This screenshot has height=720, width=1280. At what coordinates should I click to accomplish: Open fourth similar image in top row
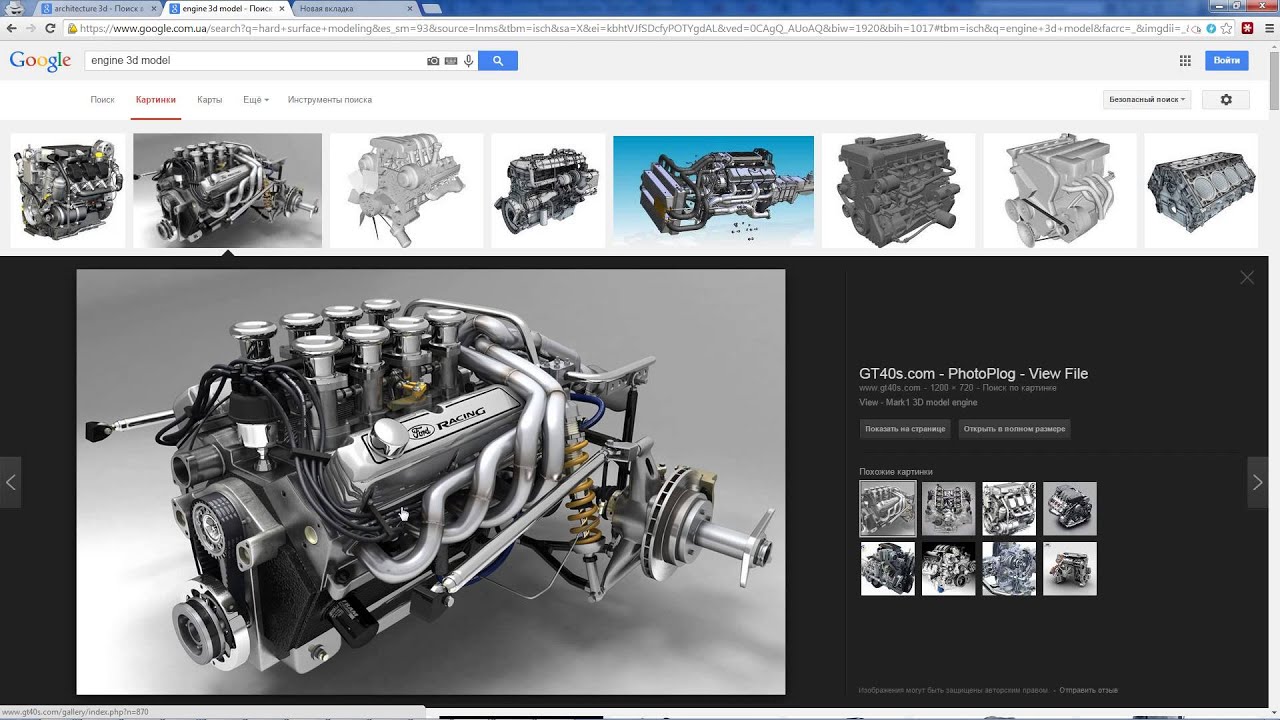[x=1070, y=509]
